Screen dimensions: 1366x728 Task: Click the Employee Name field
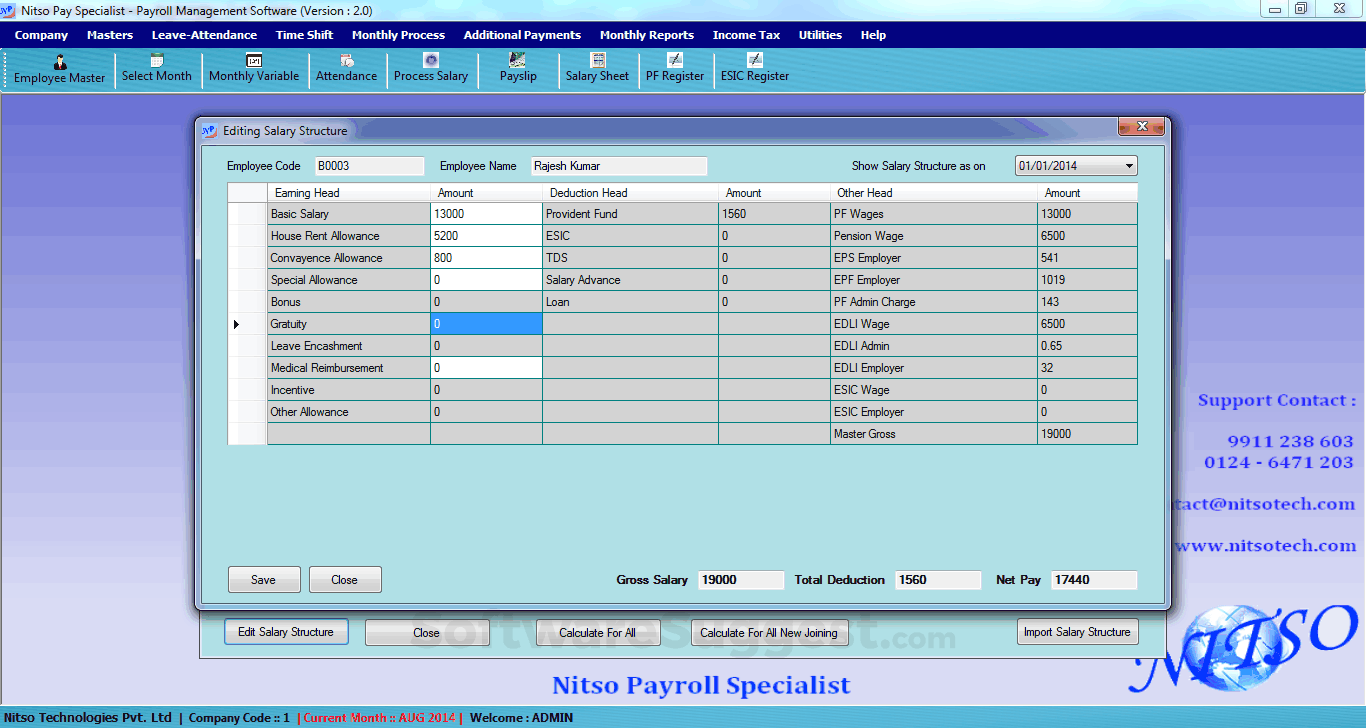[x=619, y=166]
